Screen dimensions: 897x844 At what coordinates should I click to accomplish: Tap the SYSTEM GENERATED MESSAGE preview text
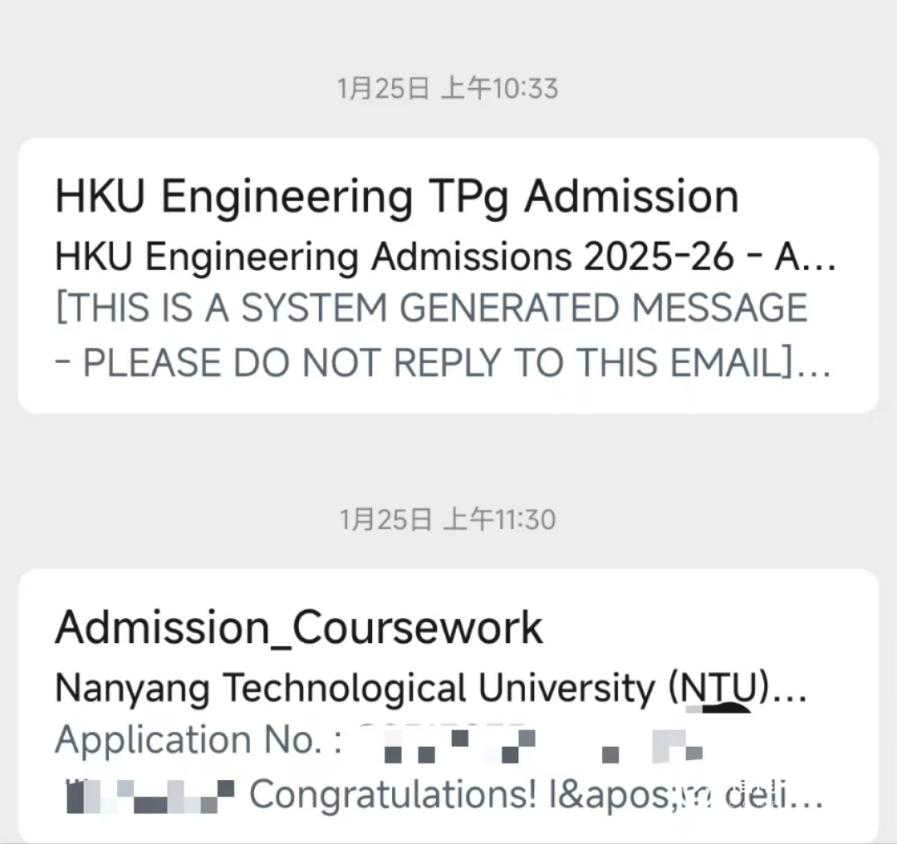[x=432, y=309]
